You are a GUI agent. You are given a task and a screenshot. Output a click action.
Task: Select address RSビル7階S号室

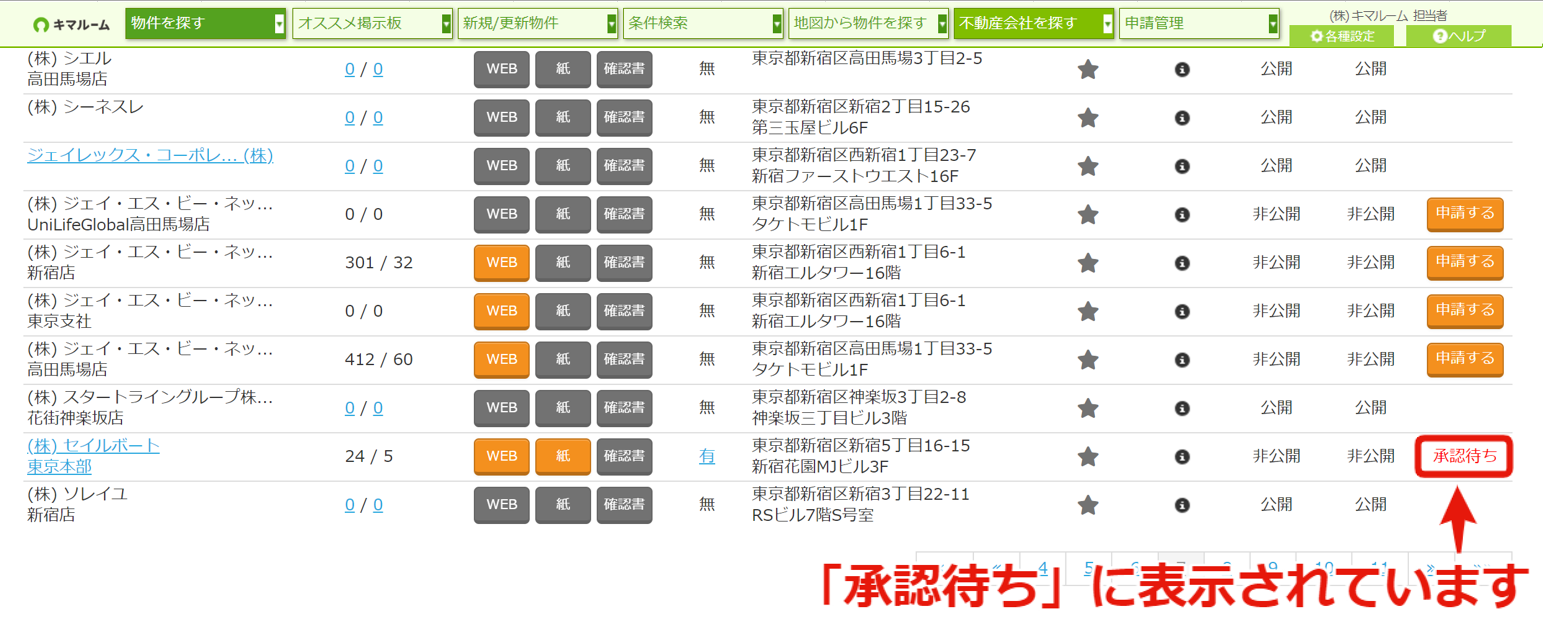[x=813, y=515]
